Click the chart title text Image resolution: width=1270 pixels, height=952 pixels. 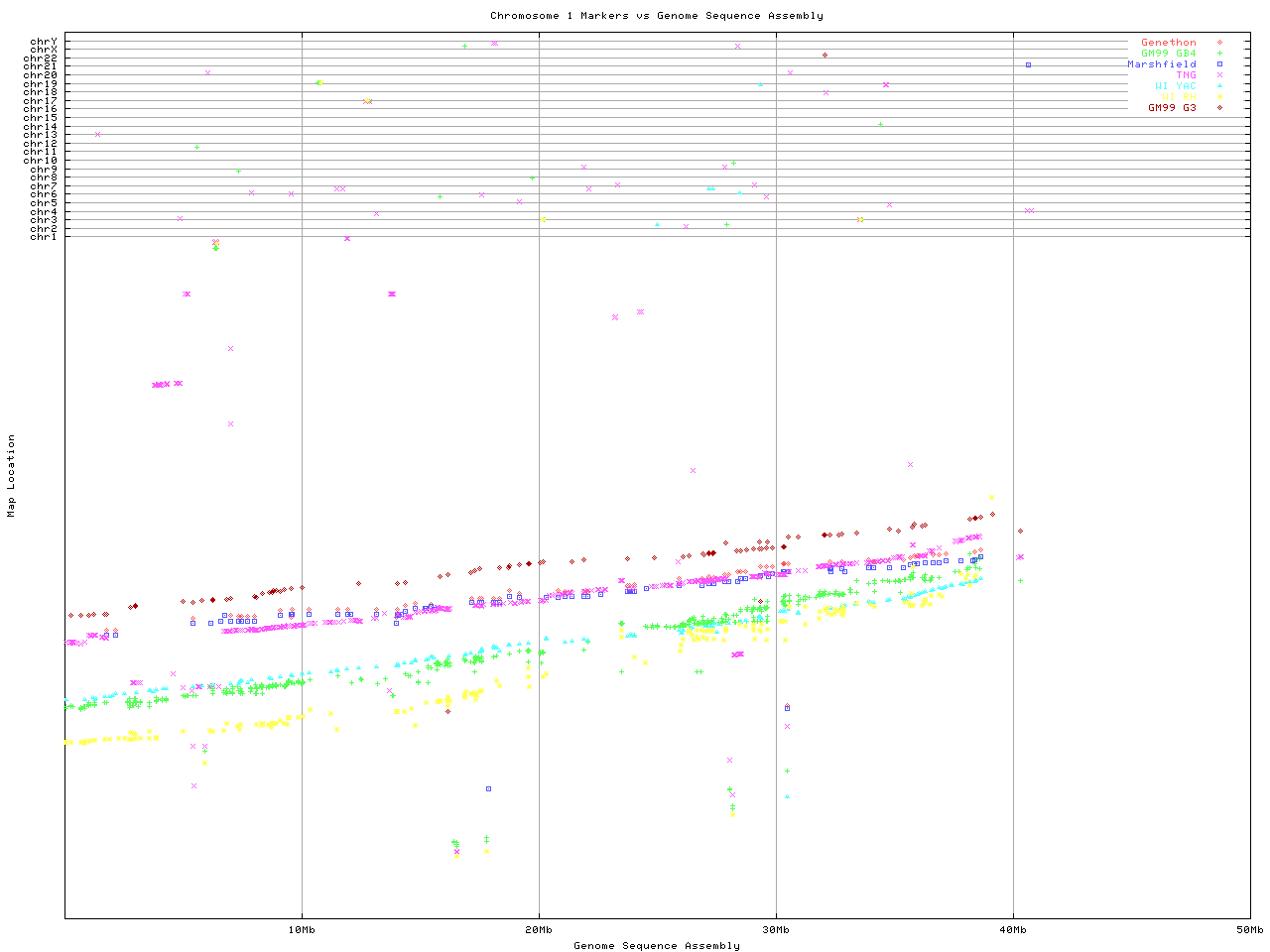click(x=656, y=16)
